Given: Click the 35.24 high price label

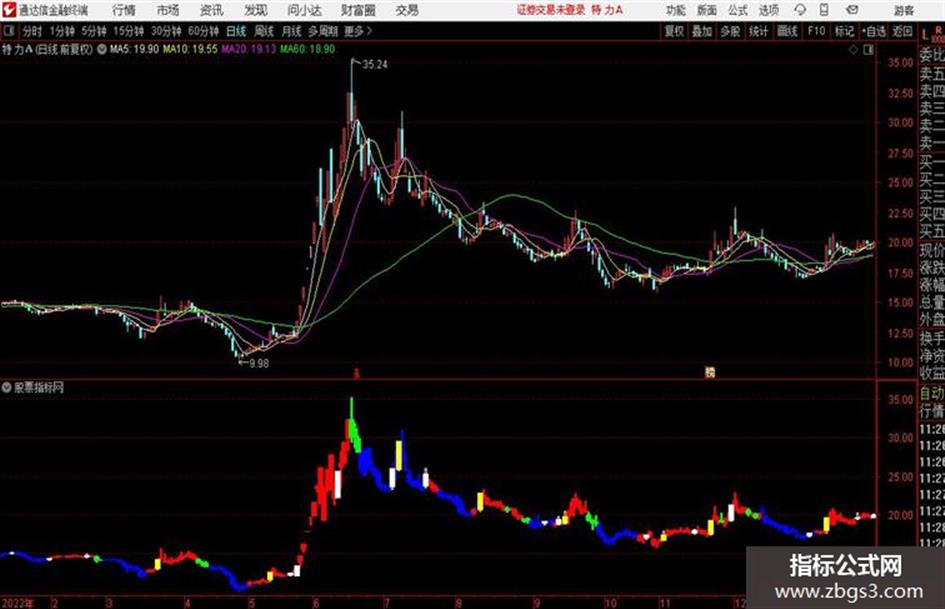Looking at the screenshot, I should (375, 65).
